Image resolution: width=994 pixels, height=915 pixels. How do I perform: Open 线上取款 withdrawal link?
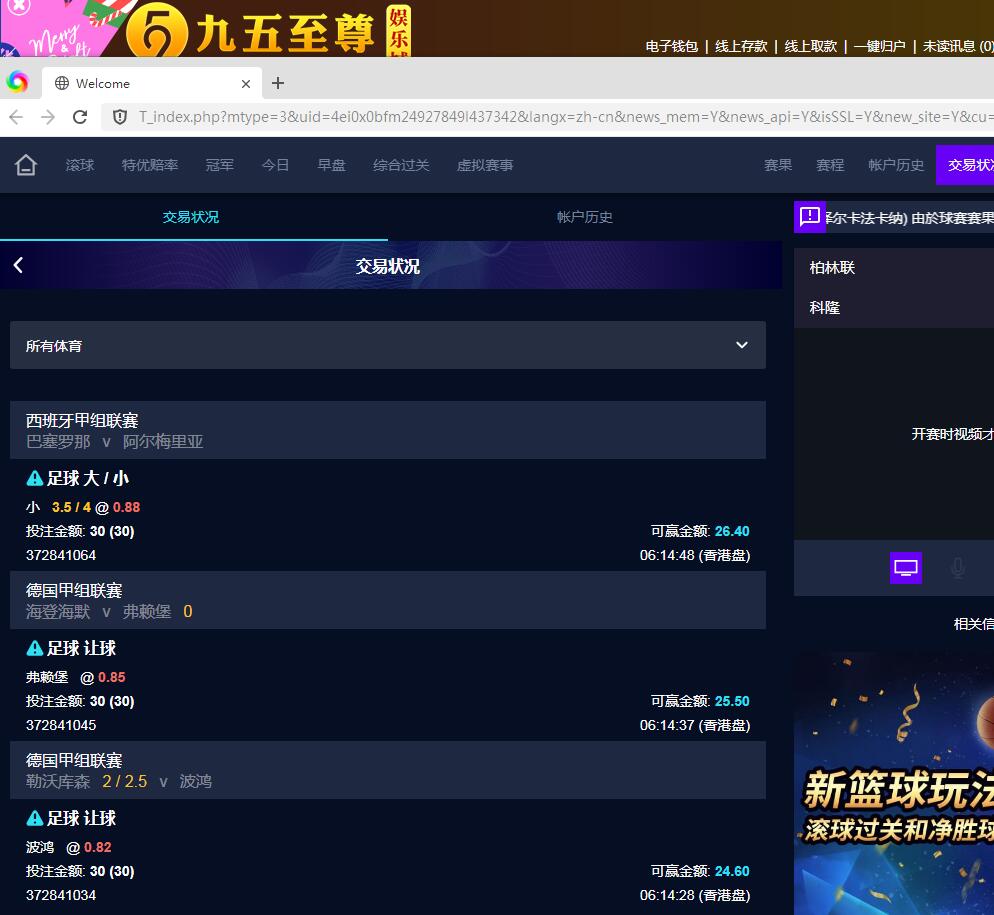[x=811, y=46]
